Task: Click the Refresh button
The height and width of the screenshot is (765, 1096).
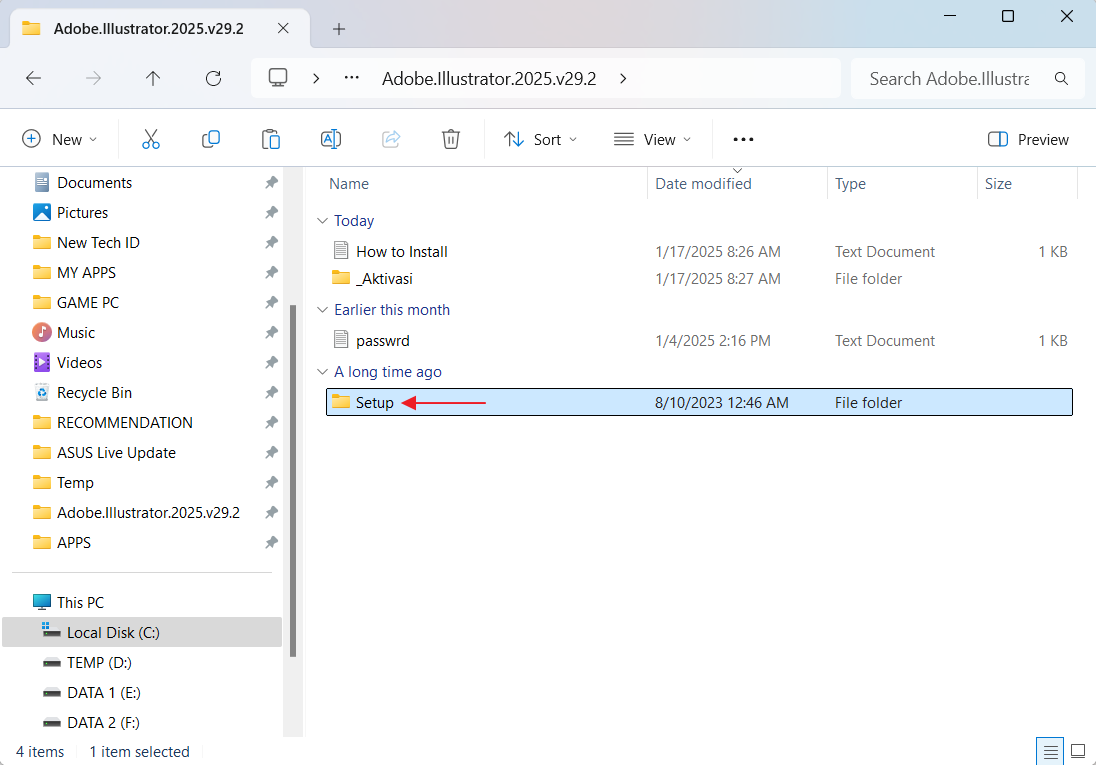Action: pyautogui.click(x=212, y=78)
